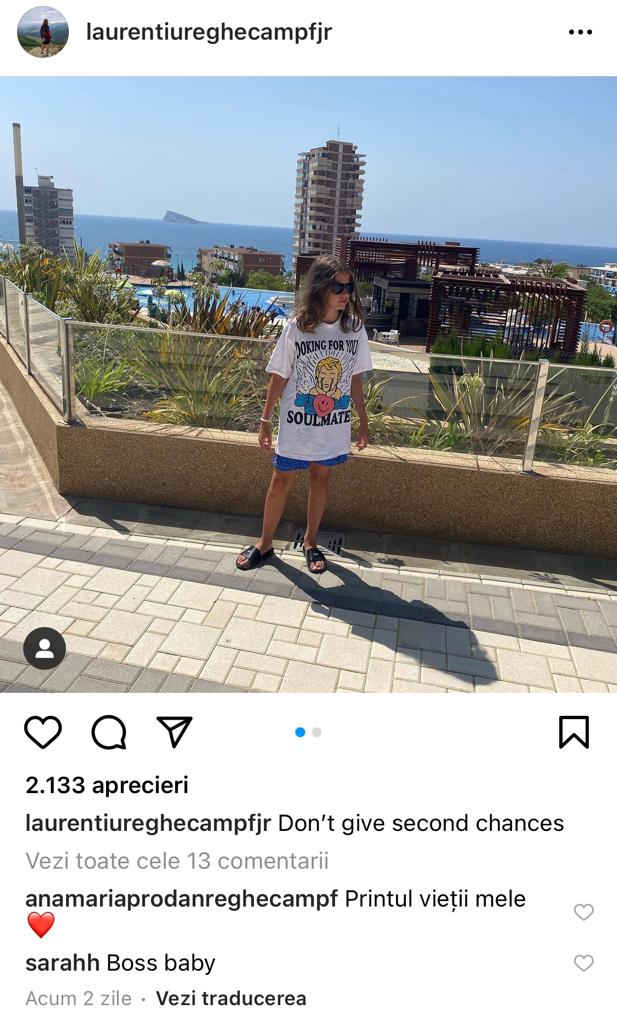Tap the Acum 2 zile timestamp
The width and height of the screenshot is (617, 1024).
point(78,999)
